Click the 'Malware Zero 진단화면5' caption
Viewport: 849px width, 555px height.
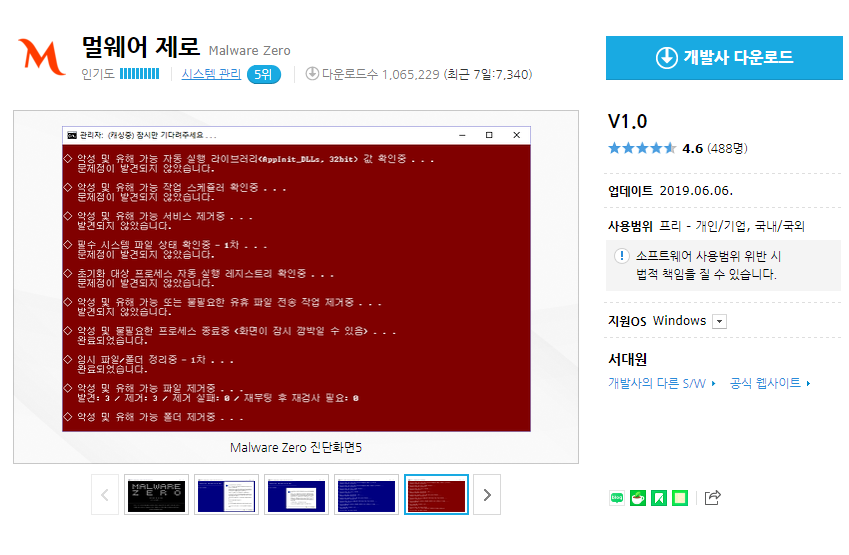click(x=296, y=448)
